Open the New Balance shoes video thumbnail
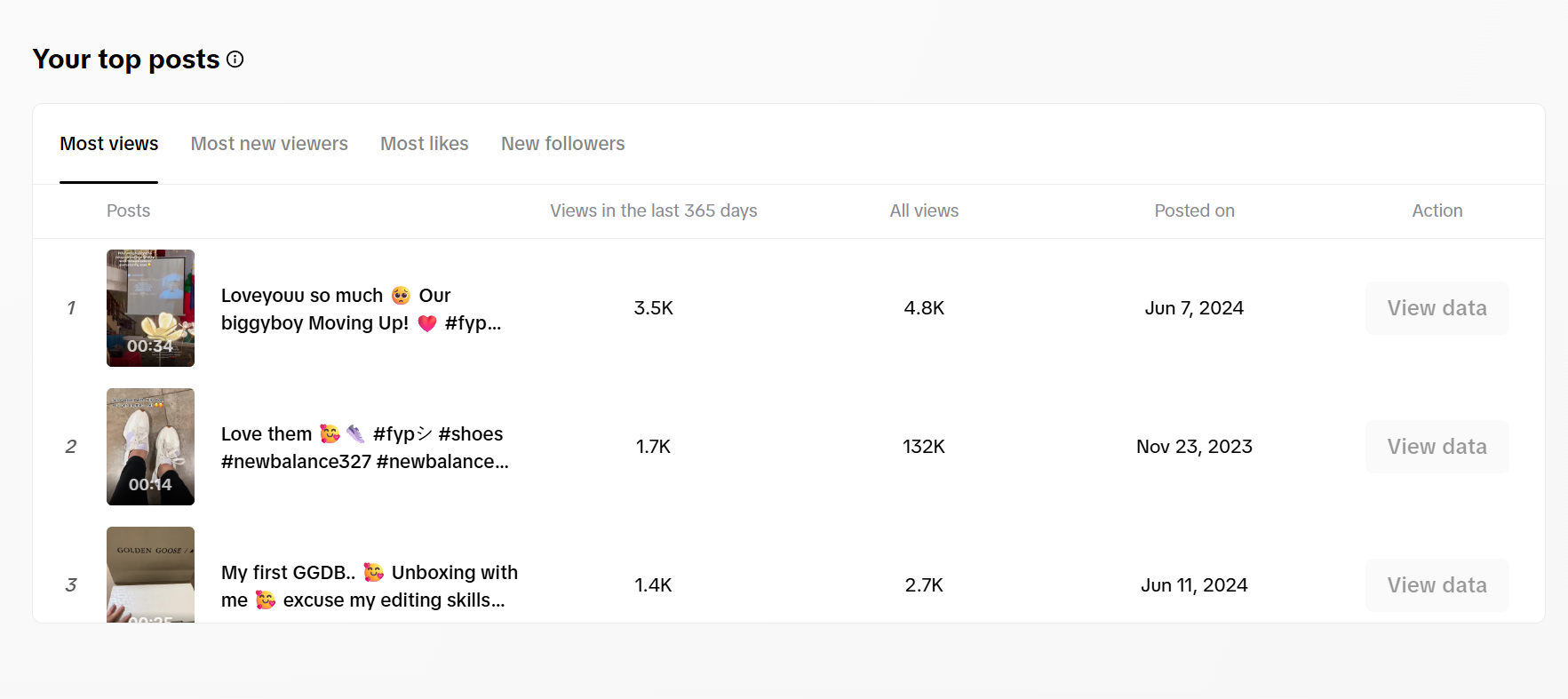1568x699 pixels. tap(150, 447)
